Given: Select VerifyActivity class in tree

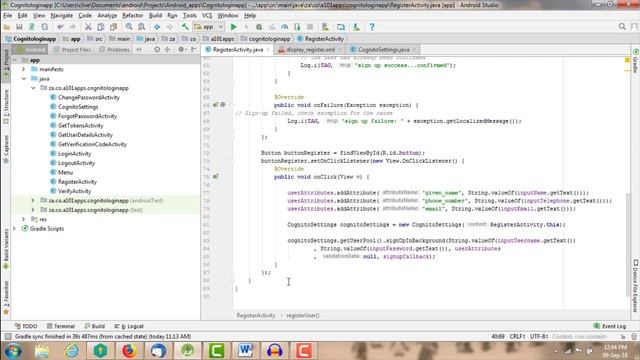Looking at the screenshot, I should (x=74, y=191).
